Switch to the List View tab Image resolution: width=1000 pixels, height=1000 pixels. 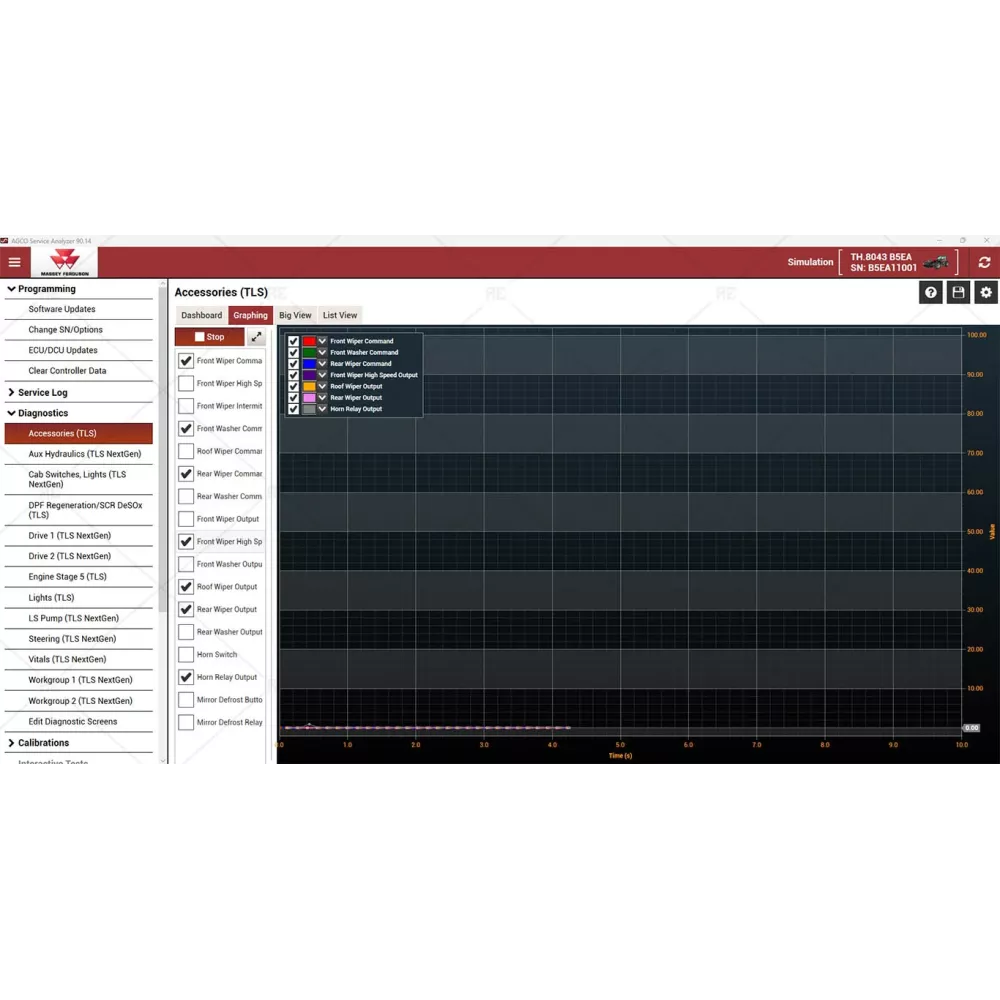pyautogui.click(x=340, y=315)
